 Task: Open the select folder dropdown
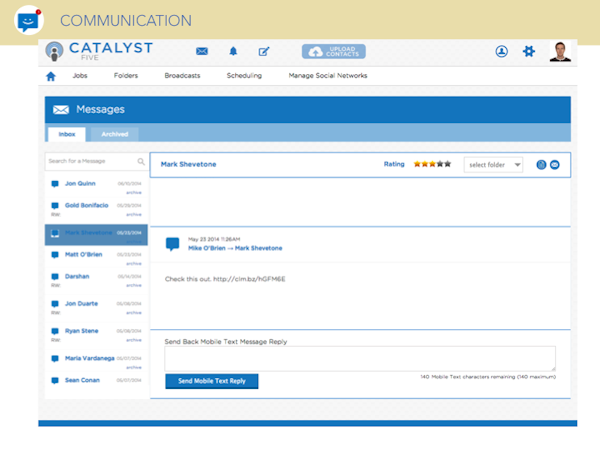[493, 165]
